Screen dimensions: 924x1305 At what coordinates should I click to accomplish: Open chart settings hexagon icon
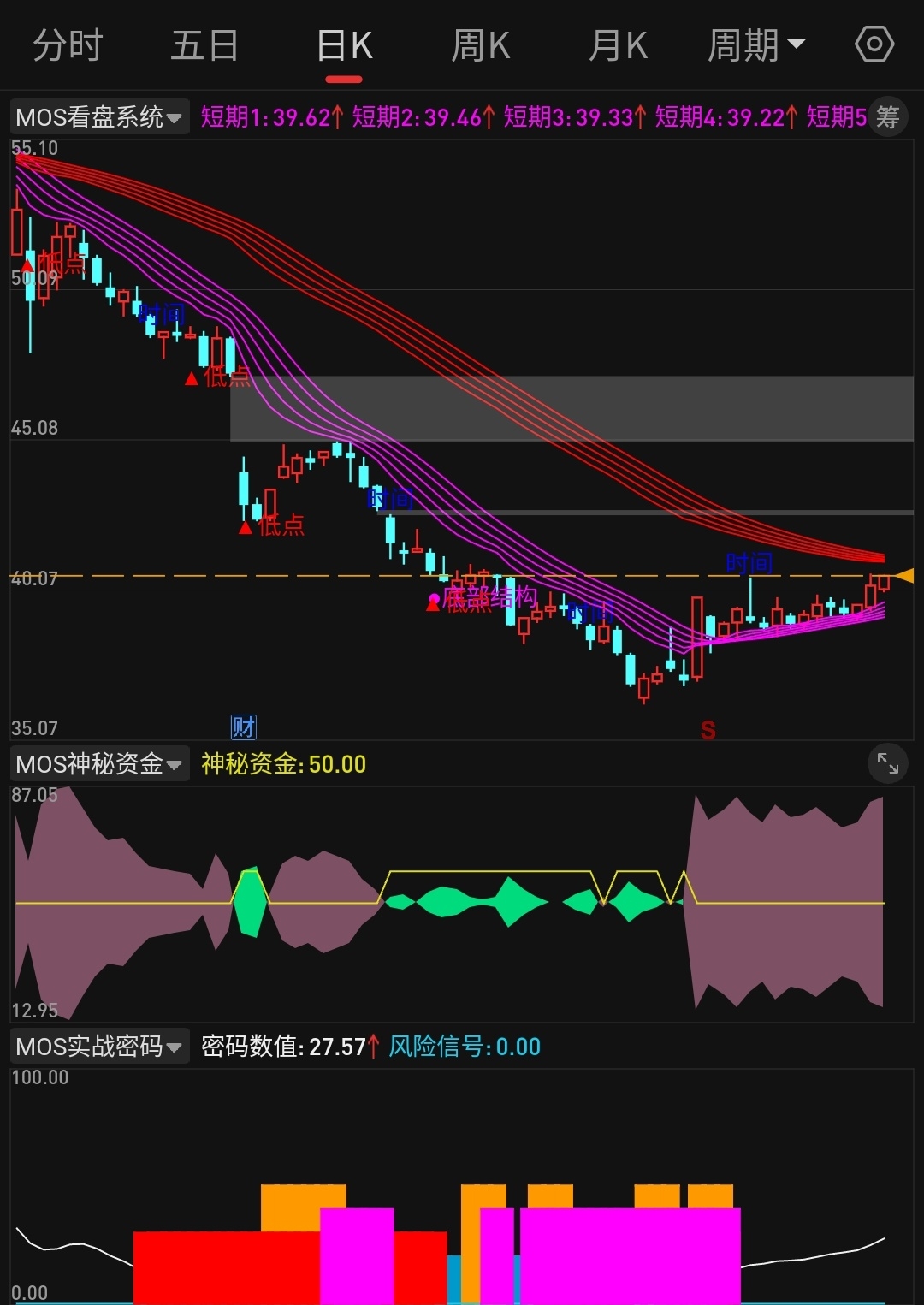(x=874, y=44)
